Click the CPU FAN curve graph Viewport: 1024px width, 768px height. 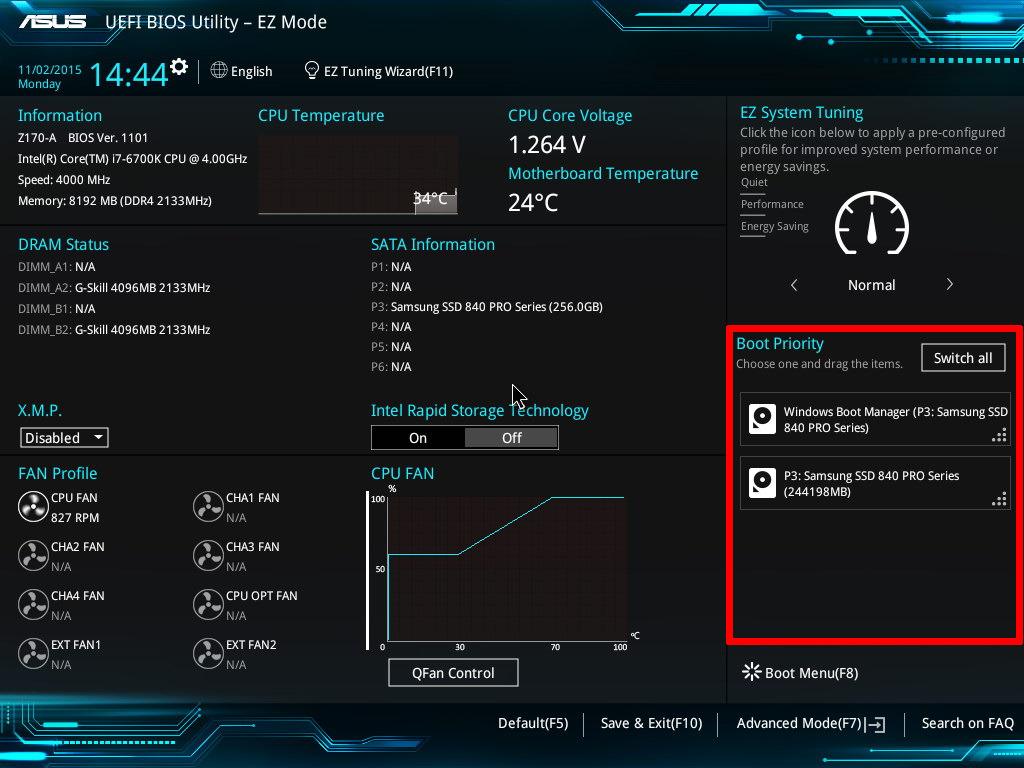tap(507, 568)
